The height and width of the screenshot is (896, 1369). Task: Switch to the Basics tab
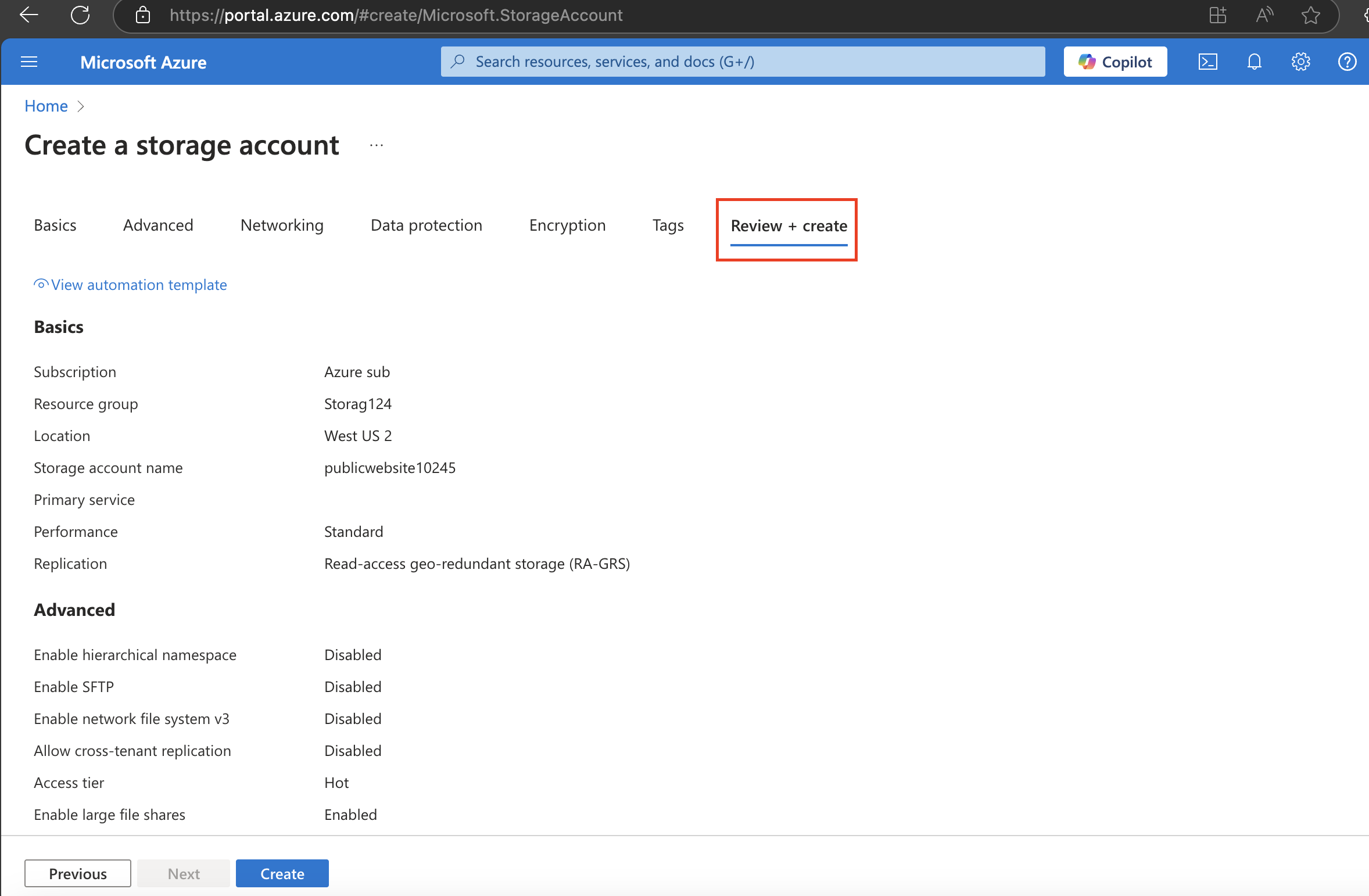tap(55, 225)
